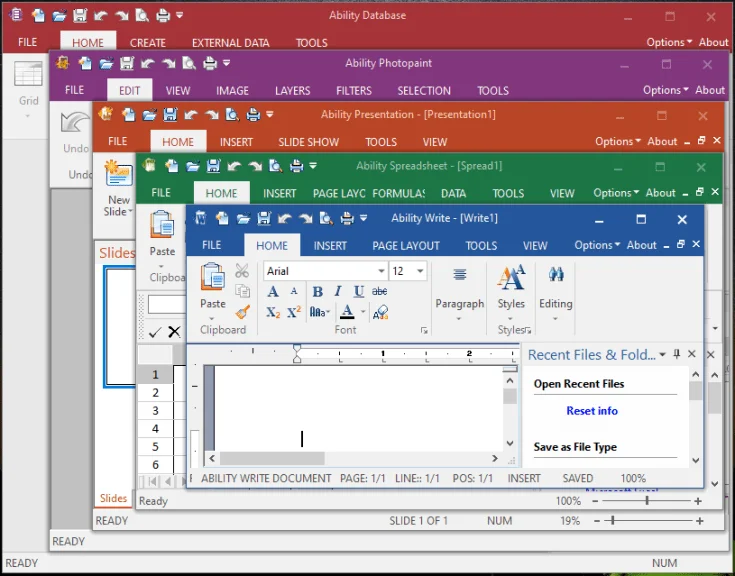This screenshot has height=576, width=735.
Task: Expand Quick Access customize arrow in Write
Action: click(x=363, y=218)
